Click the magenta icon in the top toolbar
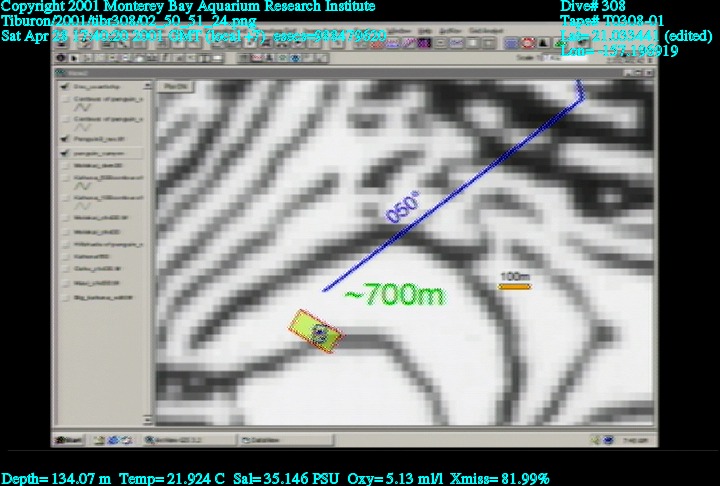Screen dimensions: 720x486 422,43
